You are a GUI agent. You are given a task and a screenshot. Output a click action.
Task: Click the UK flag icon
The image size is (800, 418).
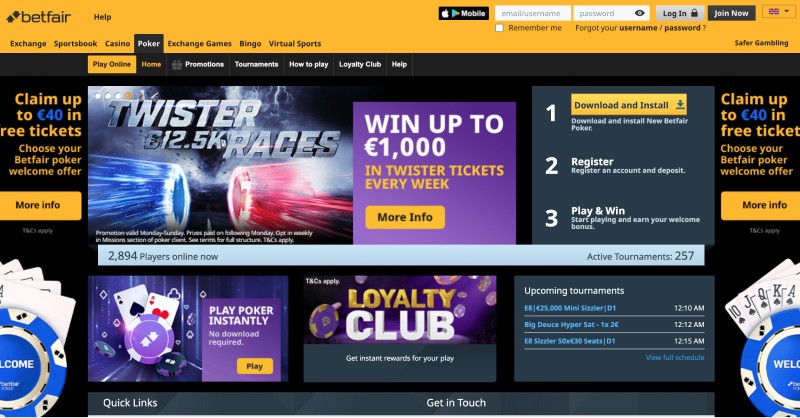coord(774,11)
